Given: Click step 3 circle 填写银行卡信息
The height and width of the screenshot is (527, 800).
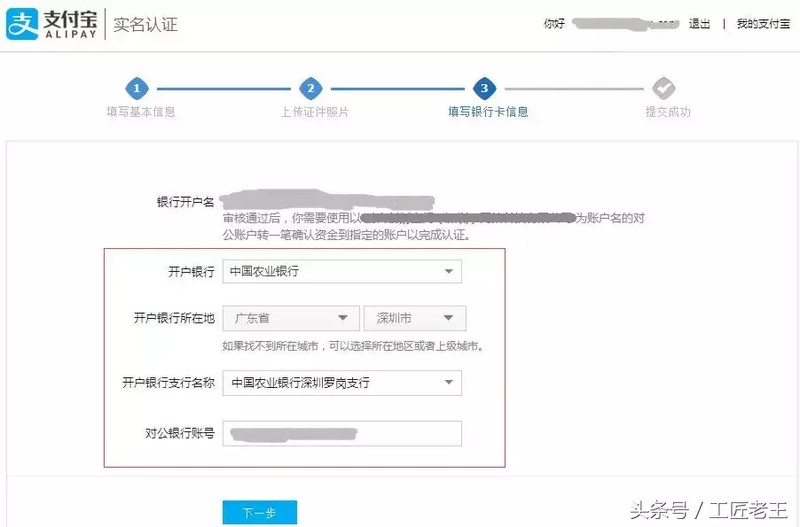Looking at the screenshot, I should (484, 88).
